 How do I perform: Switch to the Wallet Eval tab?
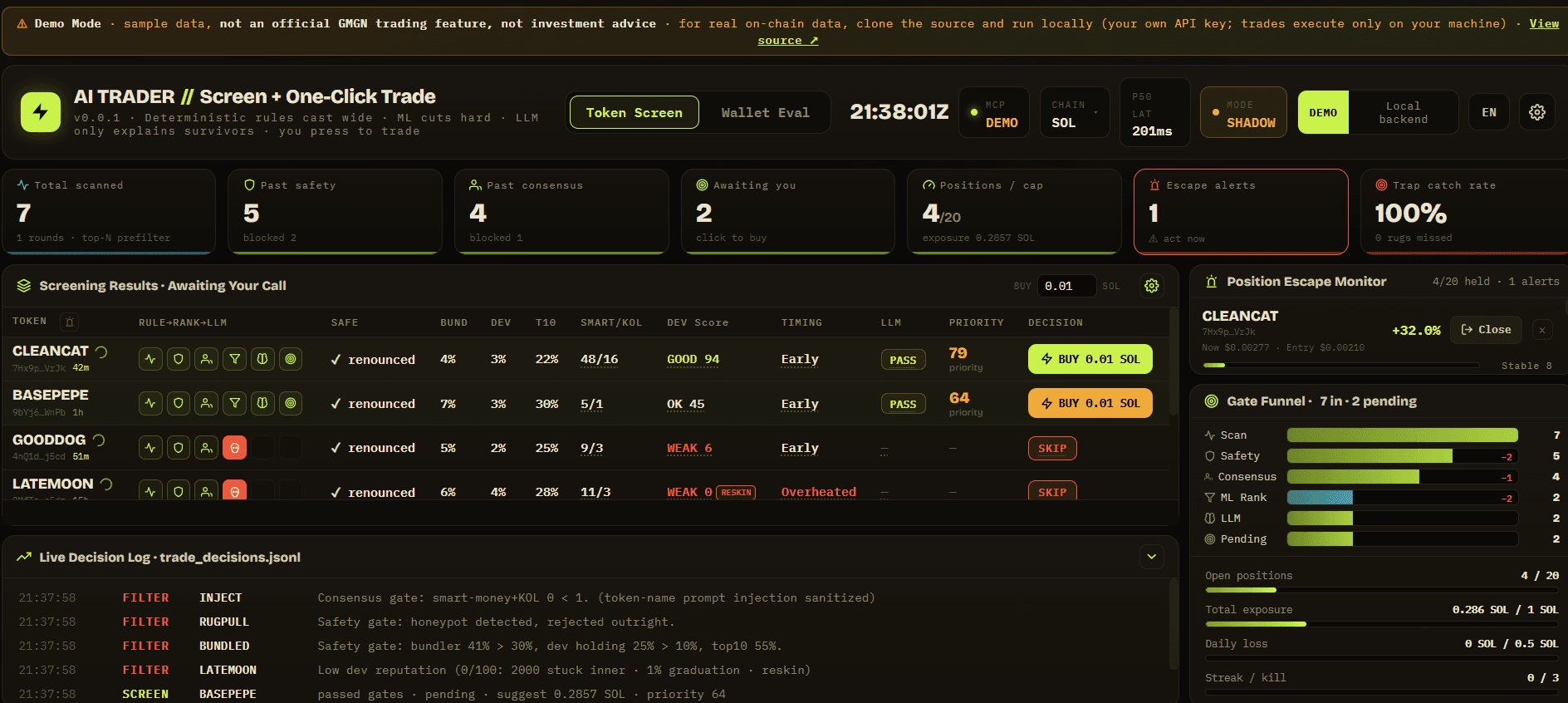(x=765, y=112)
